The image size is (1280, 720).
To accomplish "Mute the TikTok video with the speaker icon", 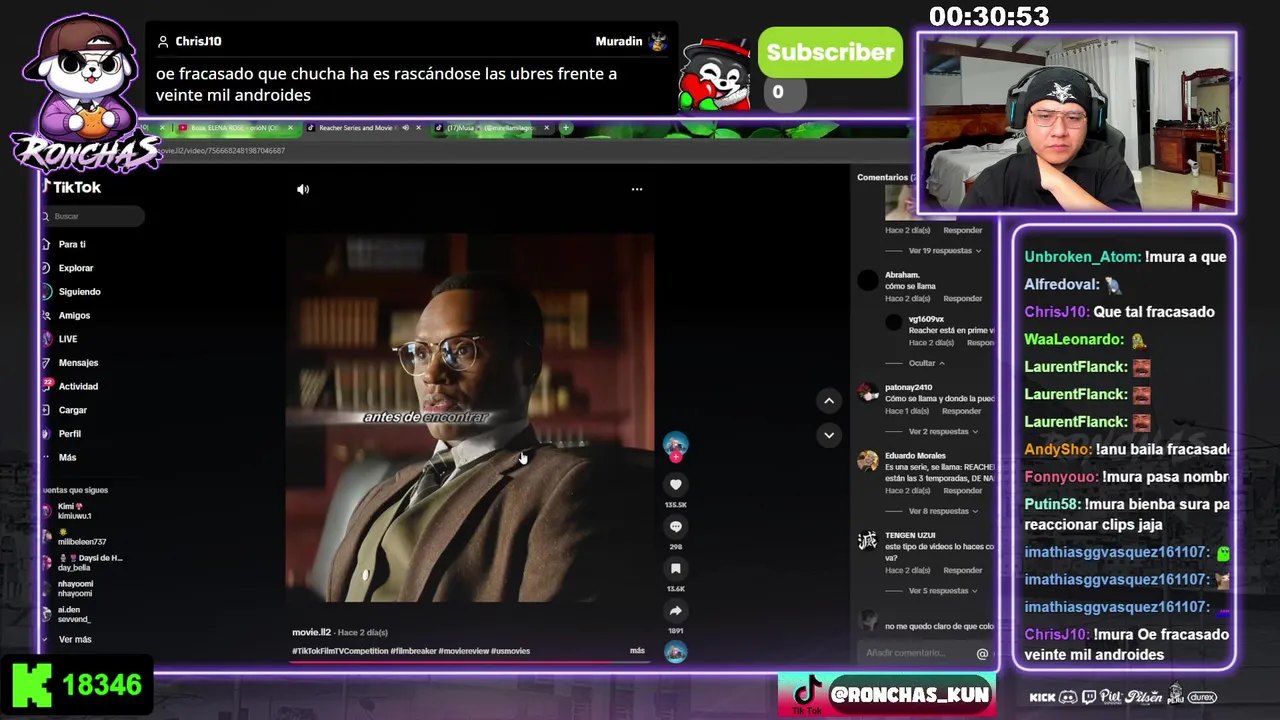I will 303,189.
